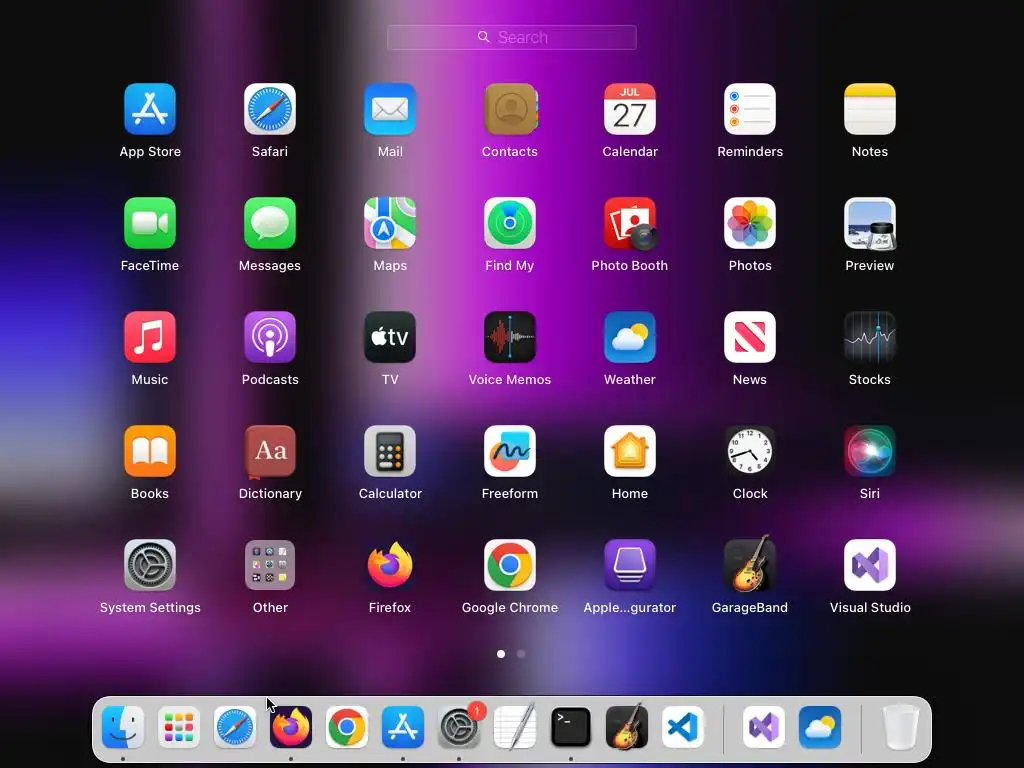Launch Safari from the Launchpad grid
This screenshot has height=768, width=1024.
click(270, 109)
